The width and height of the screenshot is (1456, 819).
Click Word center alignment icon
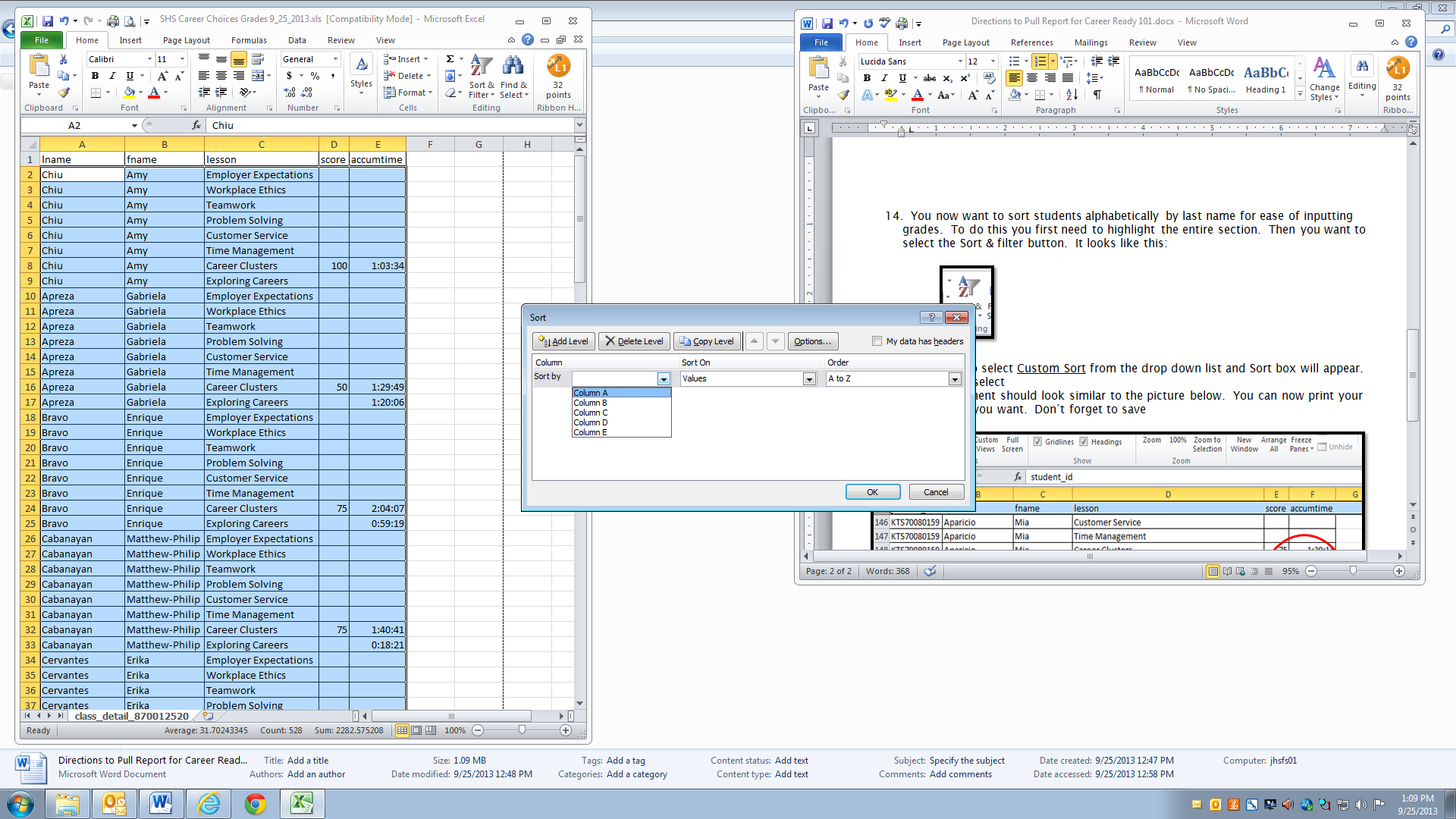(x=1032, y=78)
